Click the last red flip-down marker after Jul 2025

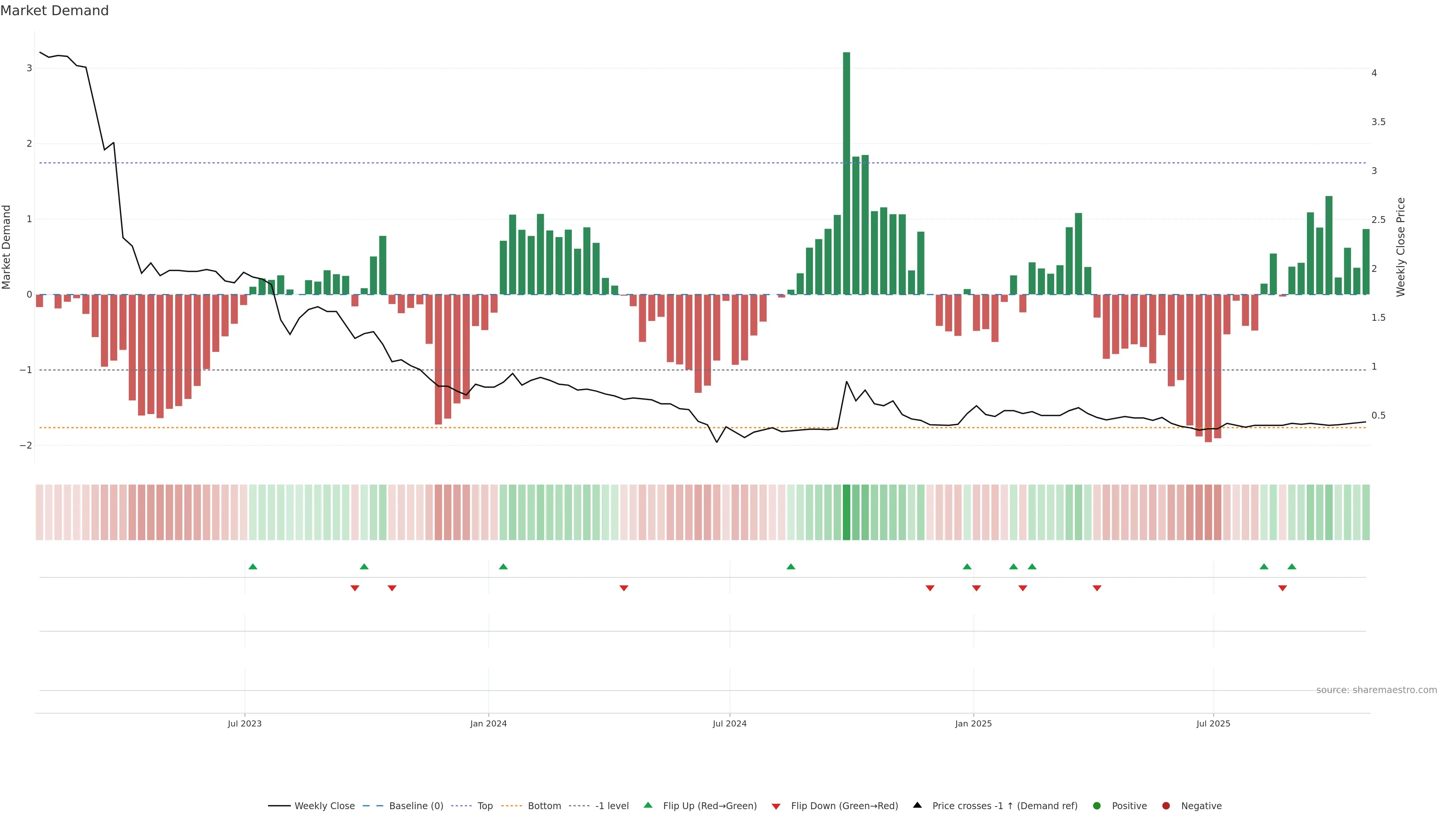click(x=1282, y=588)
